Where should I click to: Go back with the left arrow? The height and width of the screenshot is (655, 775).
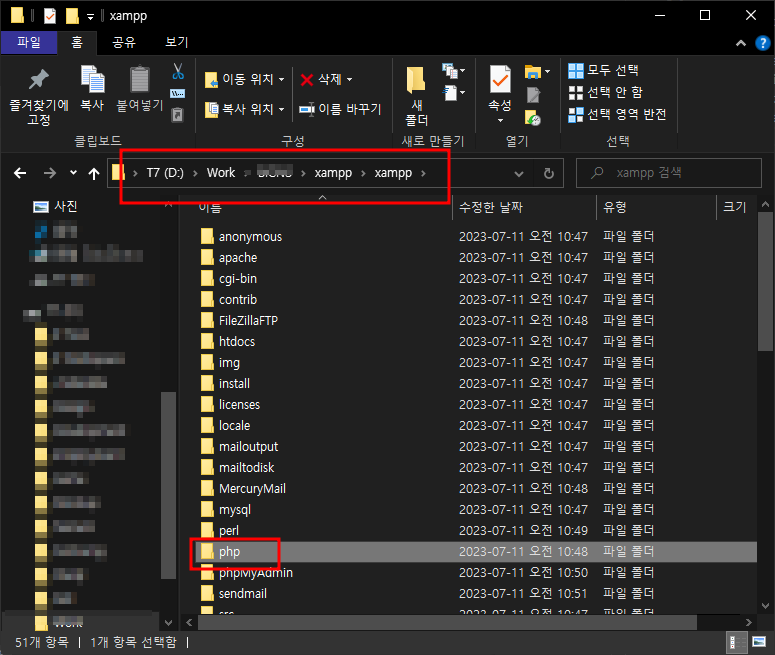tap(20, 173)
